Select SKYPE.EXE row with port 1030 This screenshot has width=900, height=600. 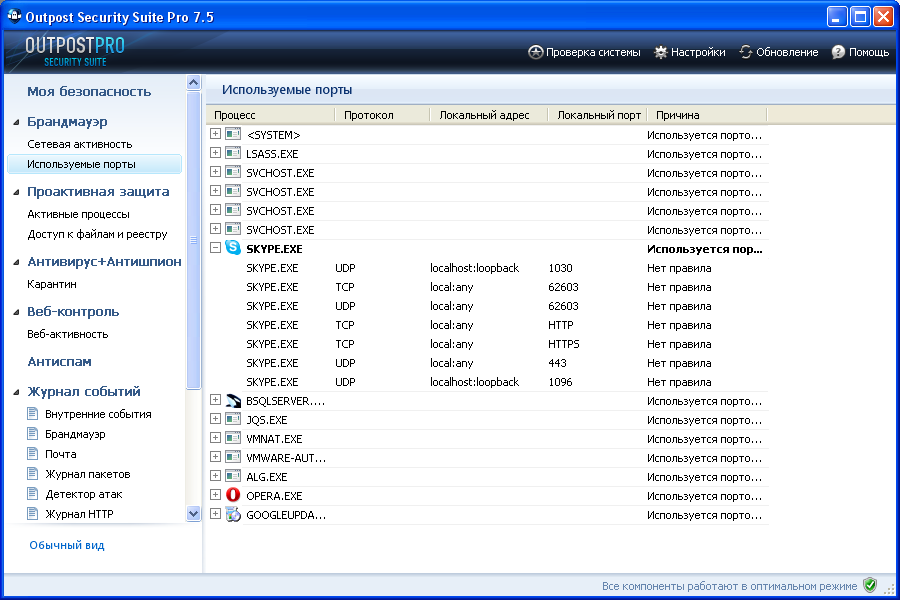[x=488, y=268]
